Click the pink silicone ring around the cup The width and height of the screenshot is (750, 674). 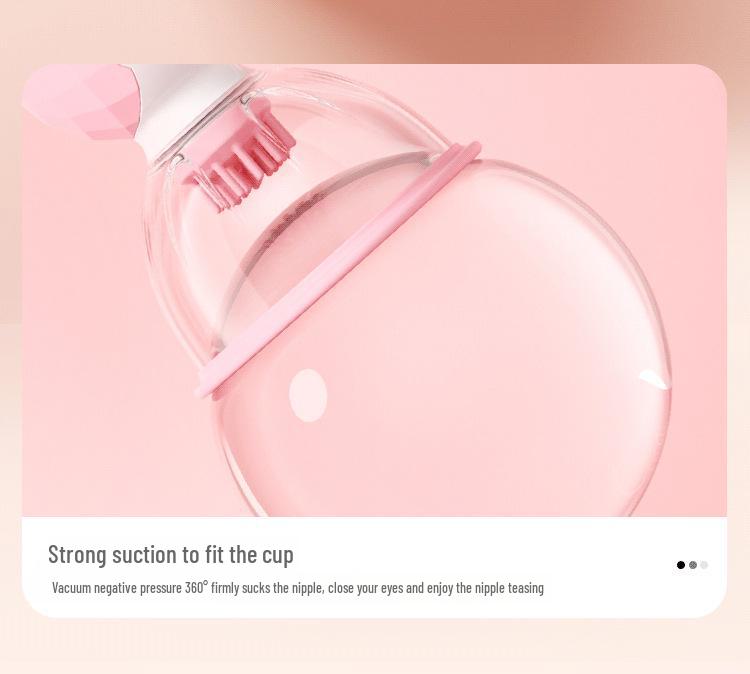(337, 269)
